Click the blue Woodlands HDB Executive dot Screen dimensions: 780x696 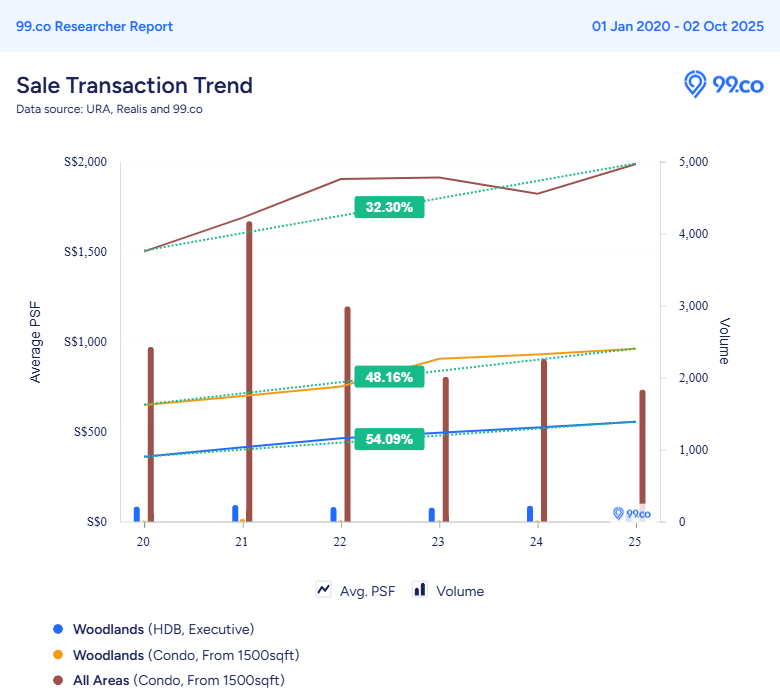(58, 629)
